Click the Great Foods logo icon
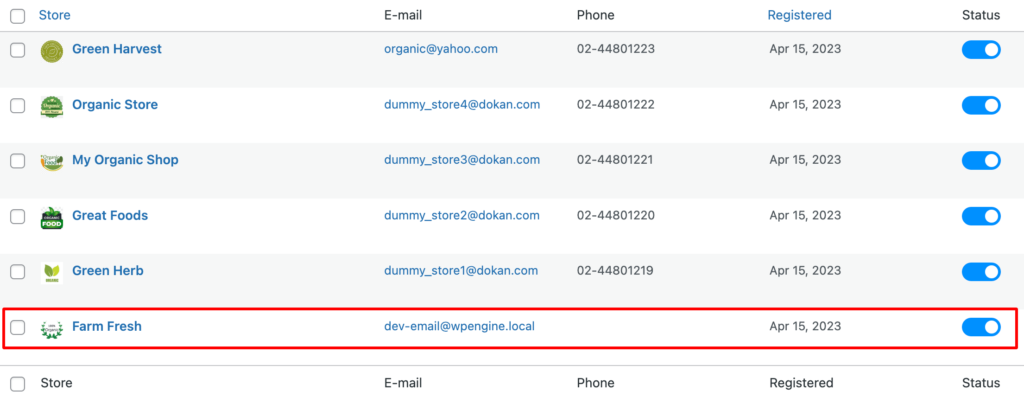 coord(52,217)
